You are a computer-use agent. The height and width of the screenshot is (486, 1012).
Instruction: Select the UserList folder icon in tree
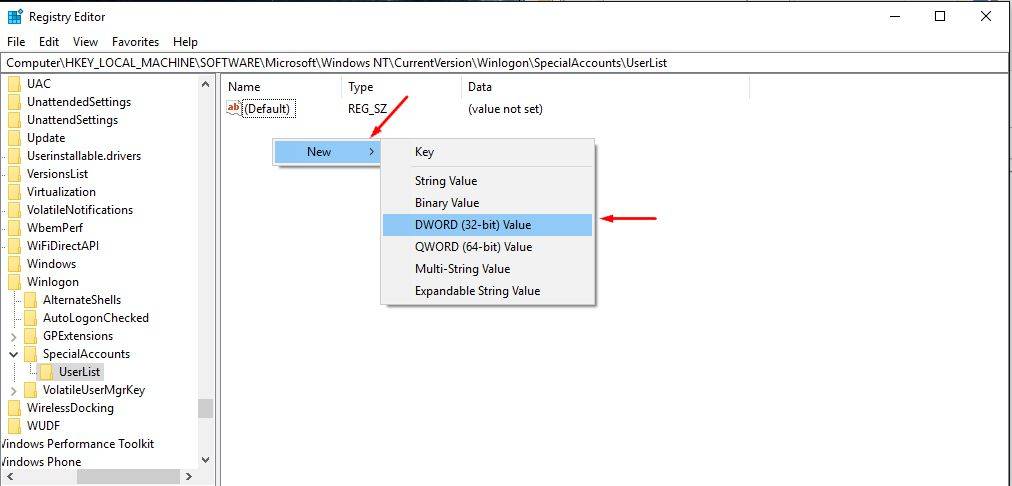point(46,372)
